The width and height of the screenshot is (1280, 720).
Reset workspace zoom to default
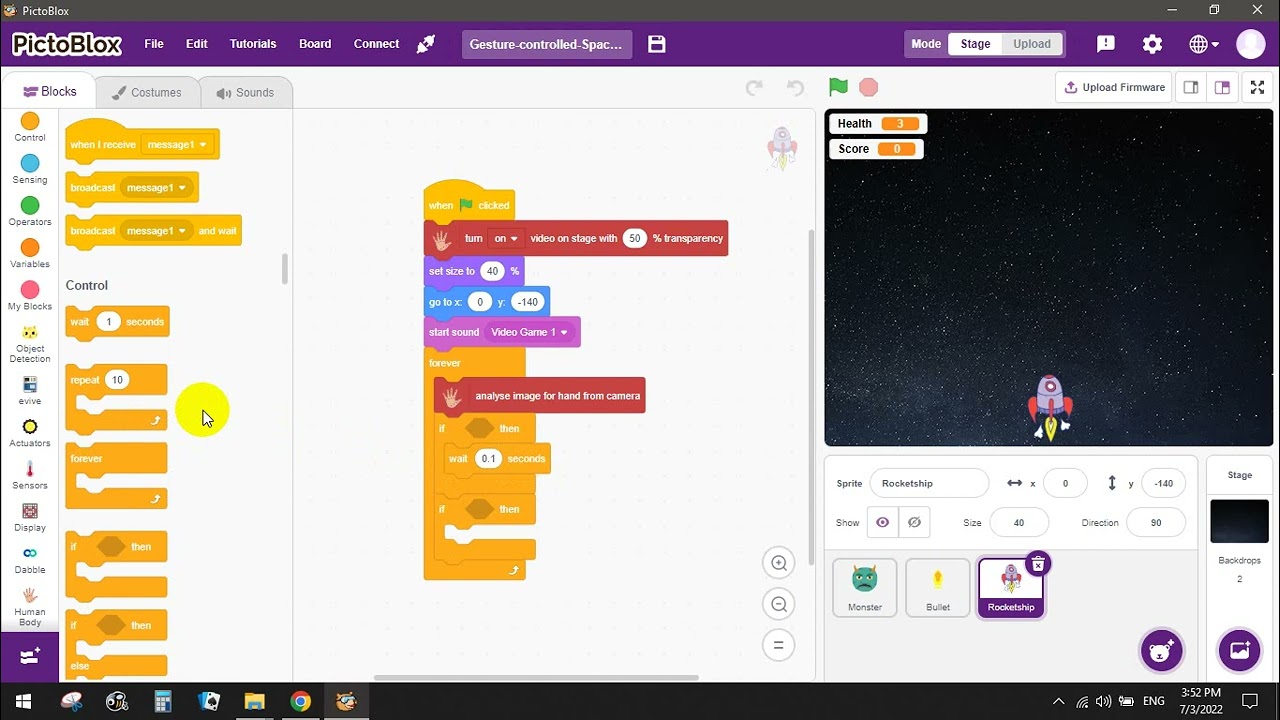778,645
